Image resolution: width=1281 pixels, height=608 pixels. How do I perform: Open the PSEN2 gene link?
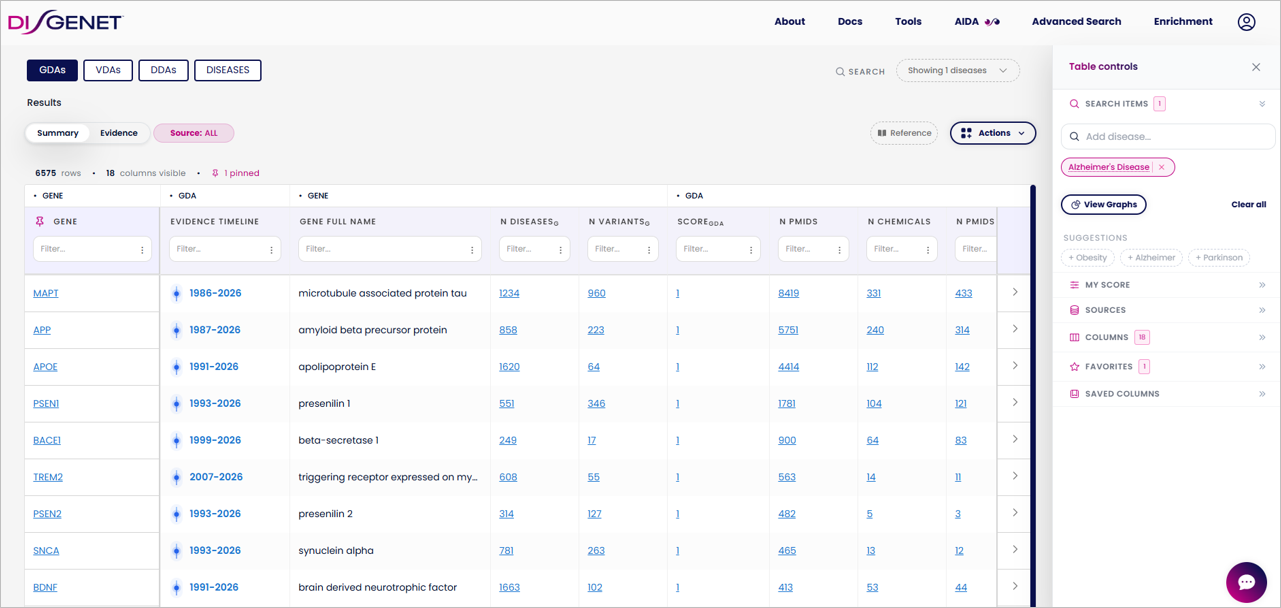pyautogui.click(x=47, y=514)
